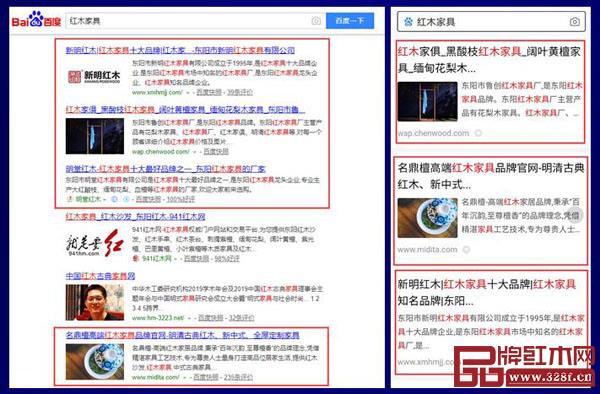Open the 39条评价 reviews link
The image size is (600, 394).
[x=240, y=92]
